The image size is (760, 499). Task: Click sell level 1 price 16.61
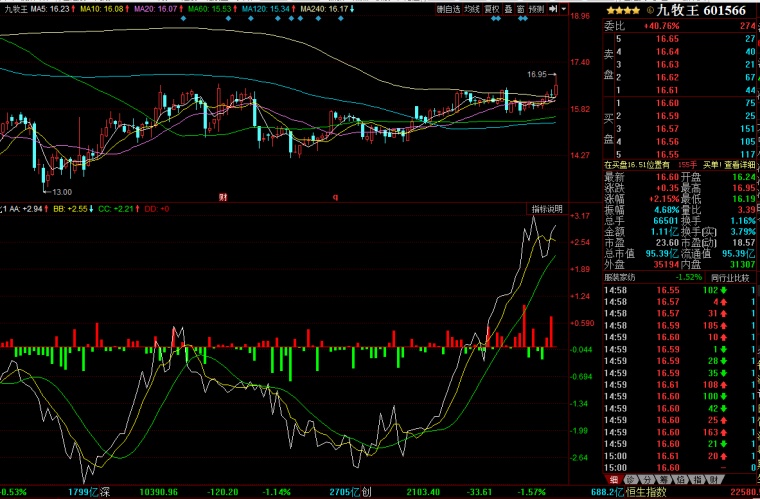tap(667, 90)
